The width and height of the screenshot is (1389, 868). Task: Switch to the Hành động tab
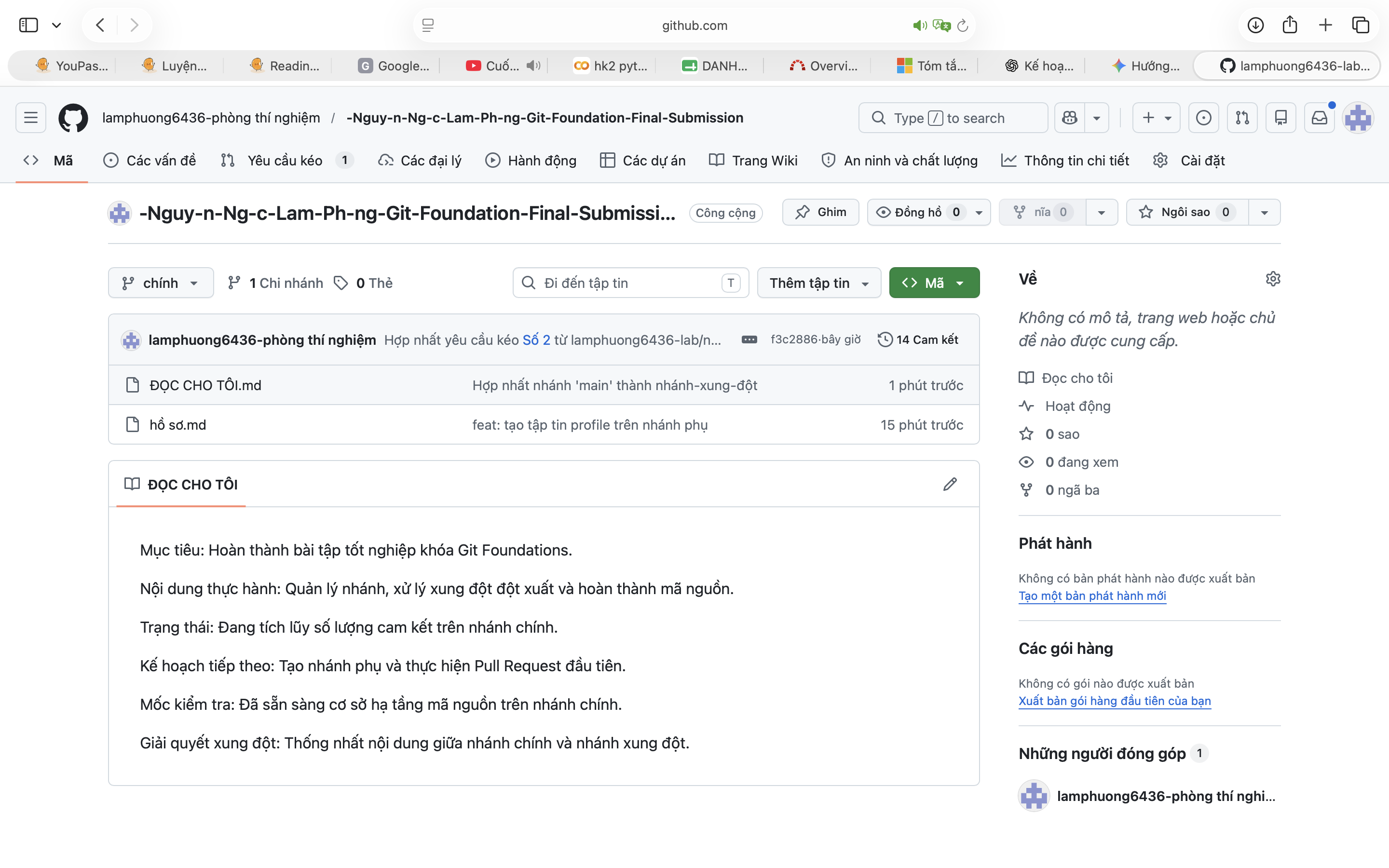click(x=531, y=161)
